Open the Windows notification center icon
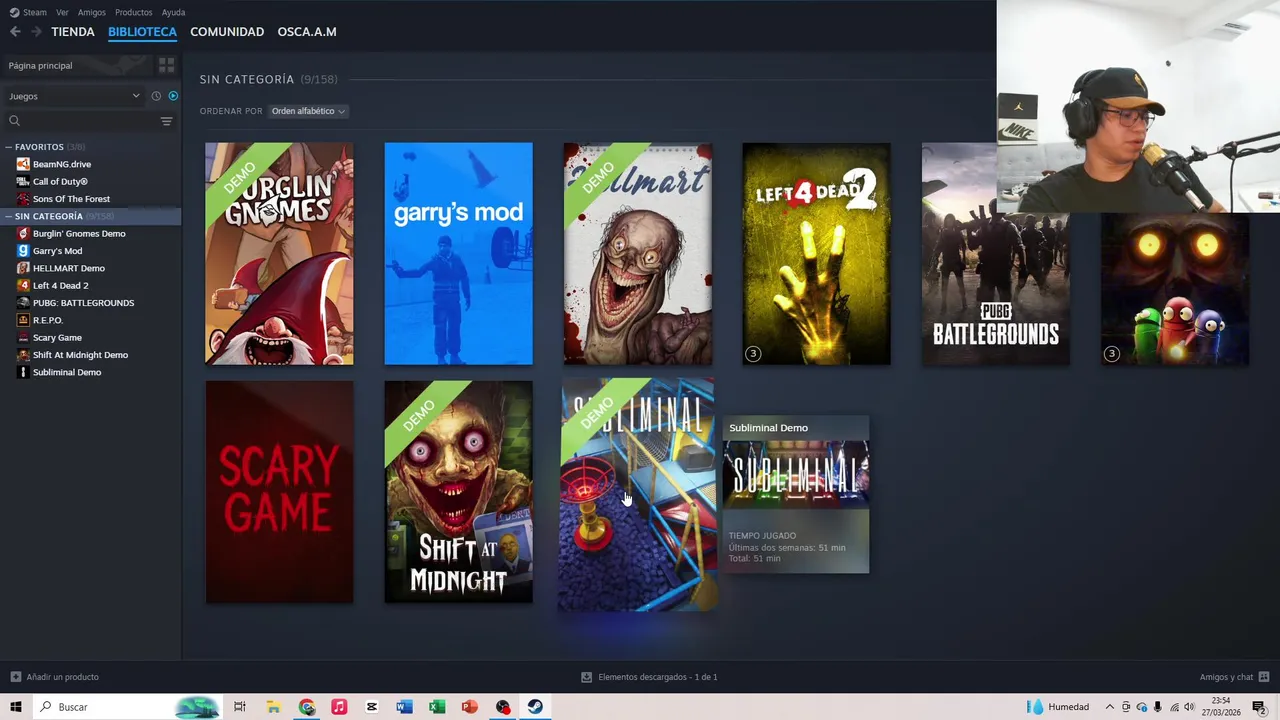This screenshot has width=1280, height=720. [1259, 707]
